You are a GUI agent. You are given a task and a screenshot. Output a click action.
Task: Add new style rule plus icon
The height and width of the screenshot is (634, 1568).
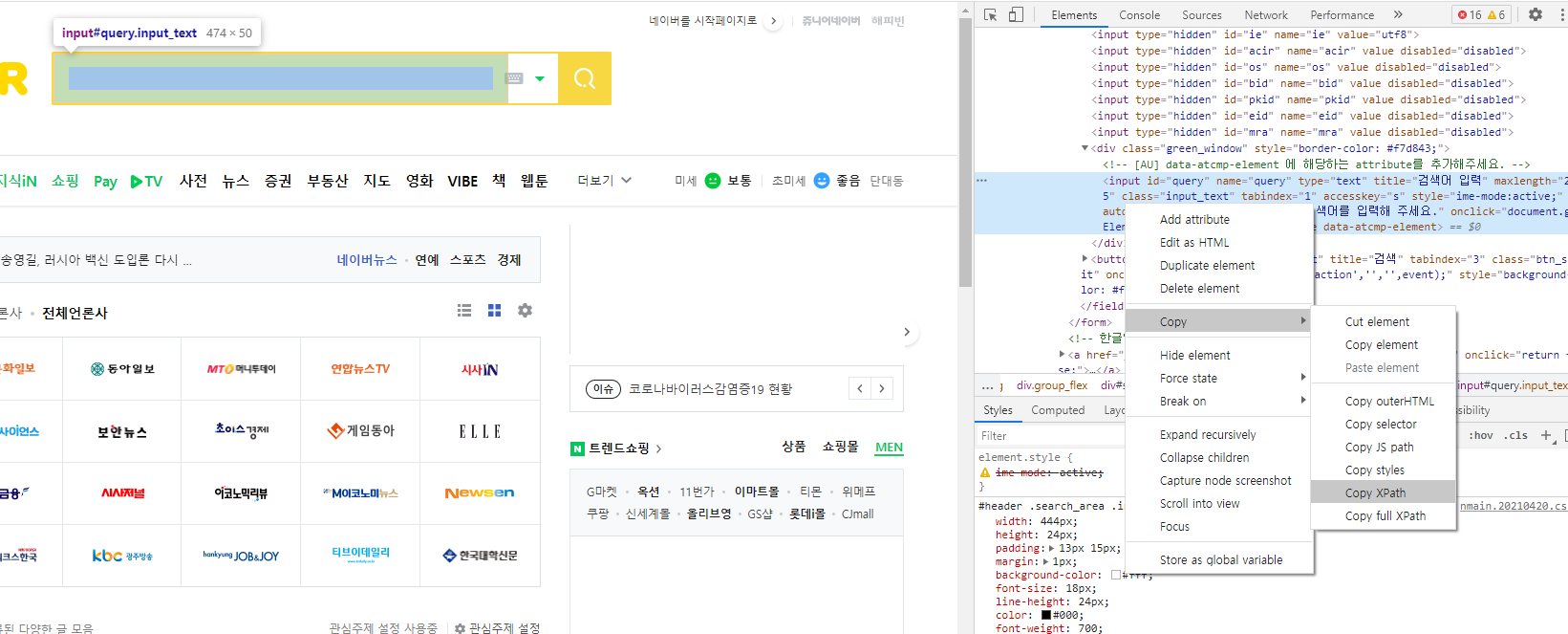[1546, 435]
